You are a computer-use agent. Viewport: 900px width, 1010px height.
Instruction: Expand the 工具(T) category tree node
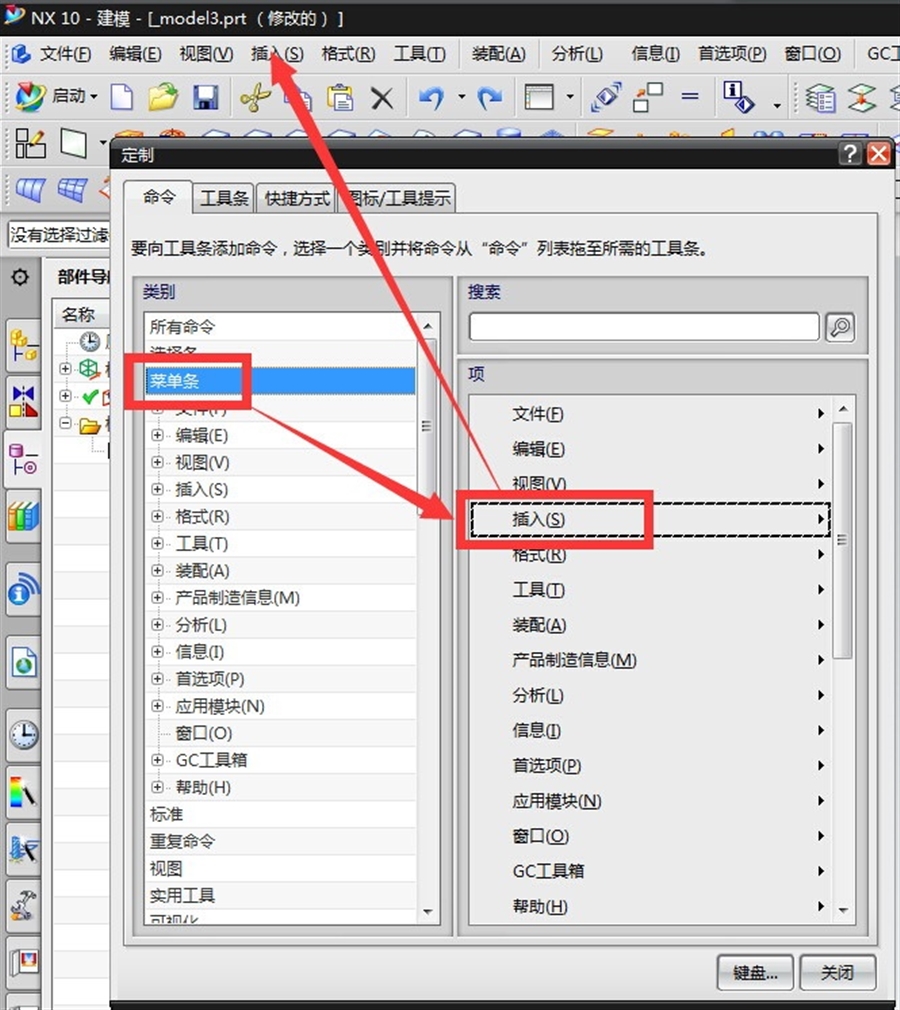click(x=157, y=544)
